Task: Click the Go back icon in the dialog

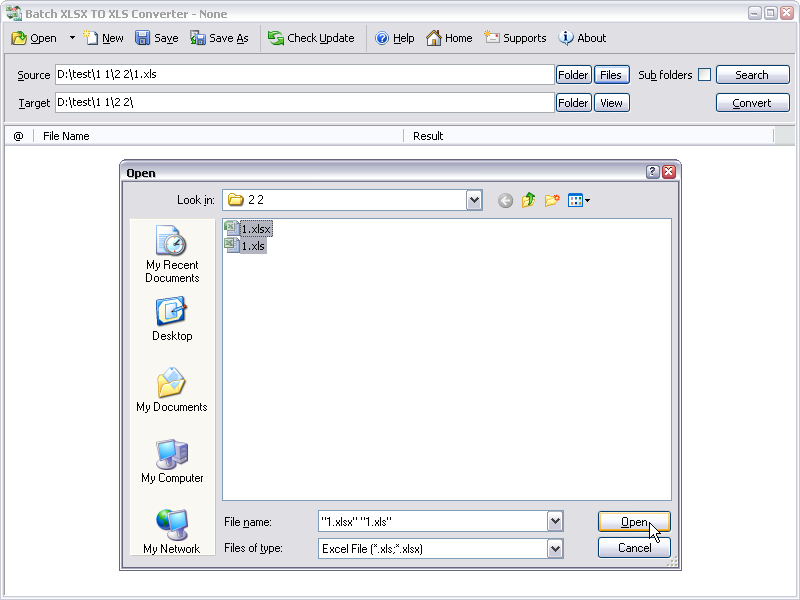Action: [505, 201]
